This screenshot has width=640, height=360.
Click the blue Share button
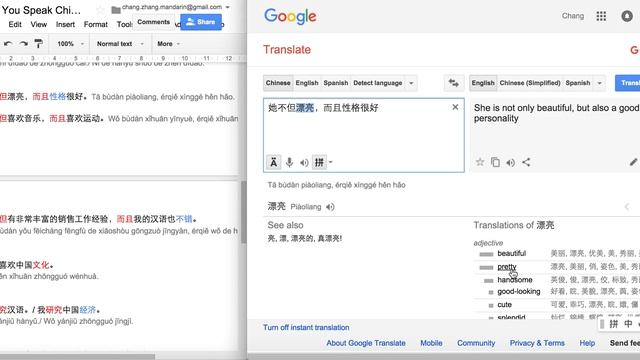(201, 22)
